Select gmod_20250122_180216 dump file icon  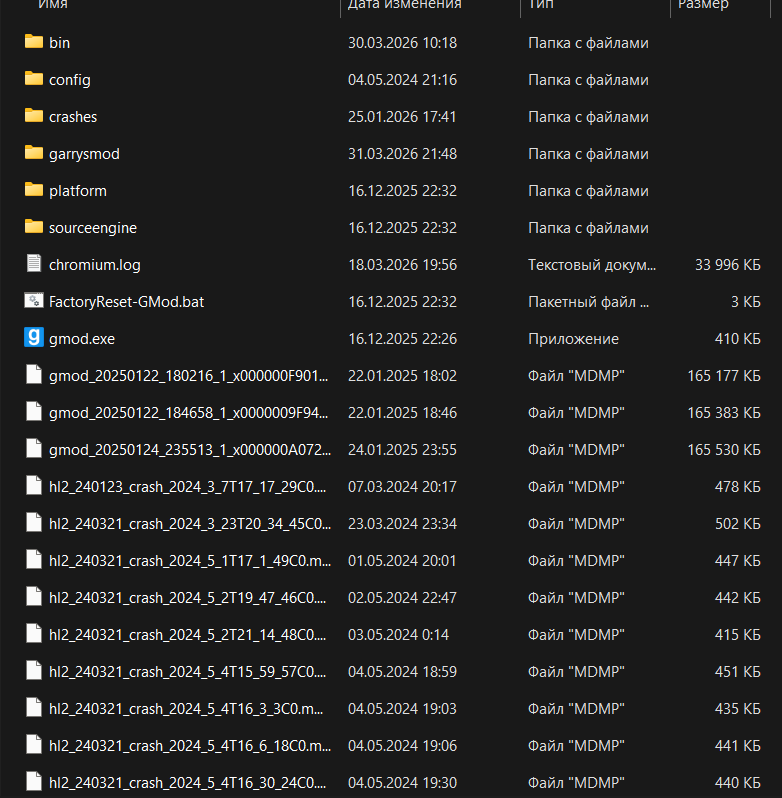[34, 375]
